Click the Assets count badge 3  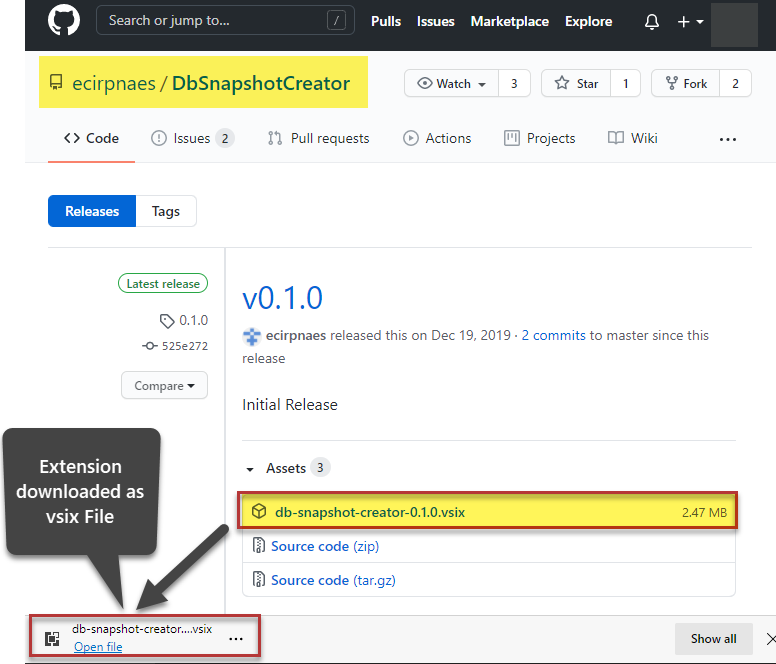(320, 468)
